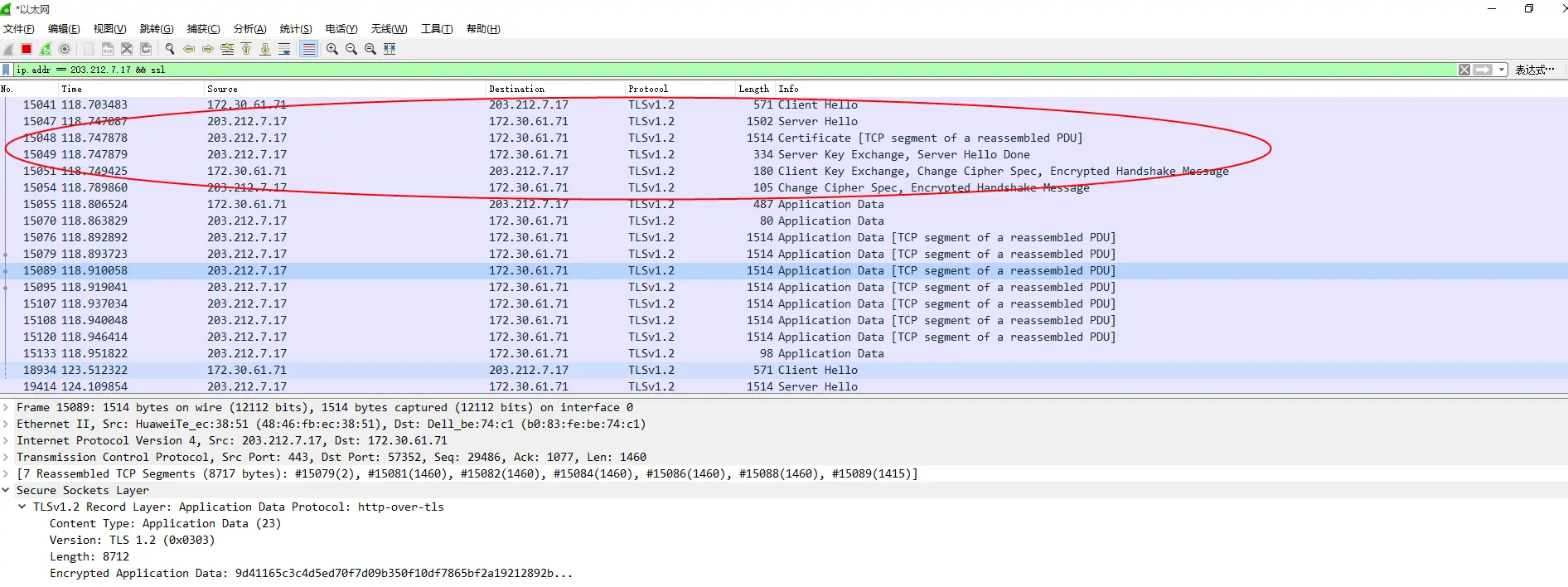Zoom out the main window text

(351, 49)
